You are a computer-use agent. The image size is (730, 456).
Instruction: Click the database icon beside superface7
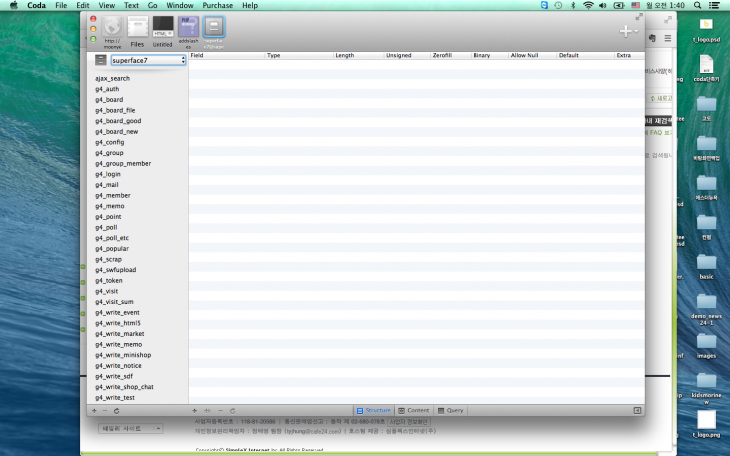[100, 61]
